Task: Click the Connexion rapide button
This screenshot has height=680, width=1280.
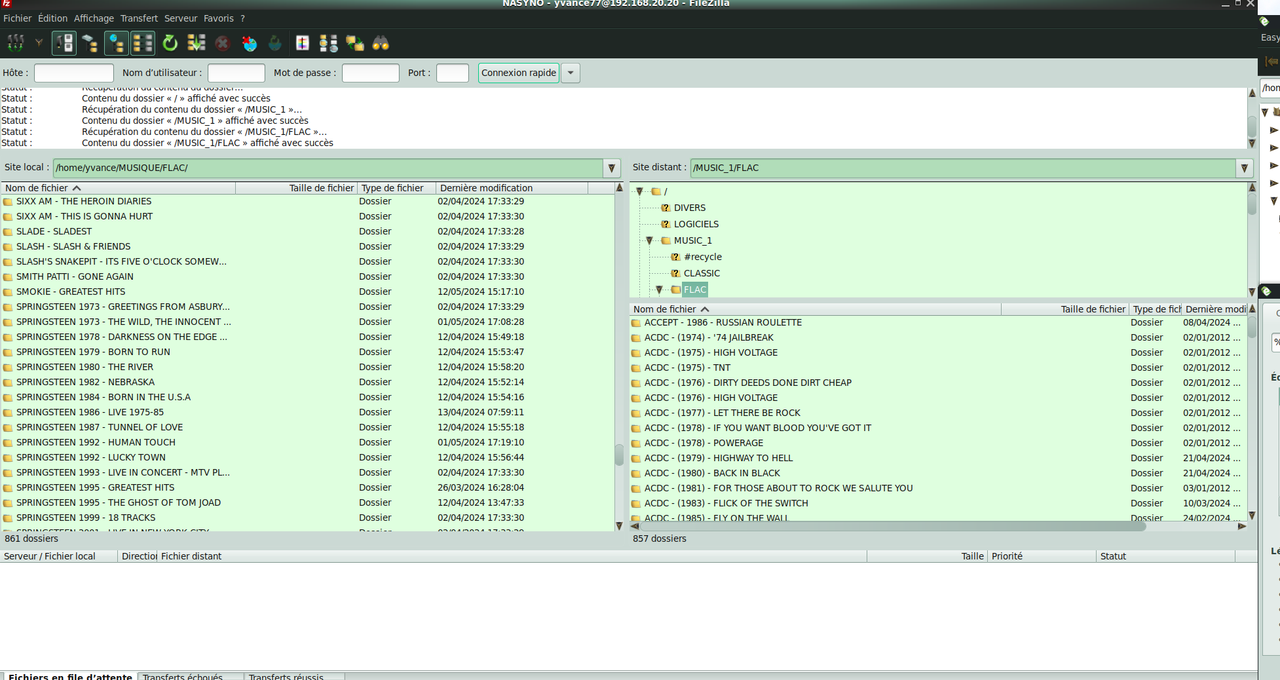Action: (518, 73)
